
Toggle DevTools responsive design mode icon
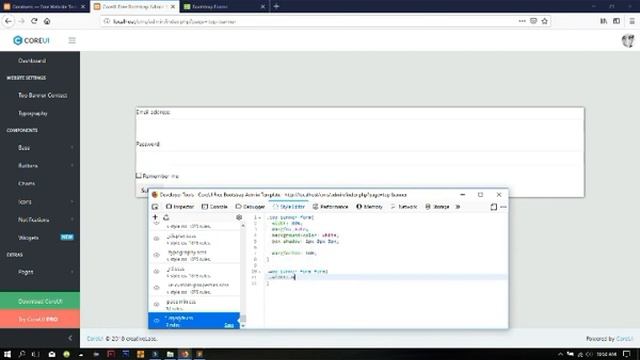click(493, 207)
